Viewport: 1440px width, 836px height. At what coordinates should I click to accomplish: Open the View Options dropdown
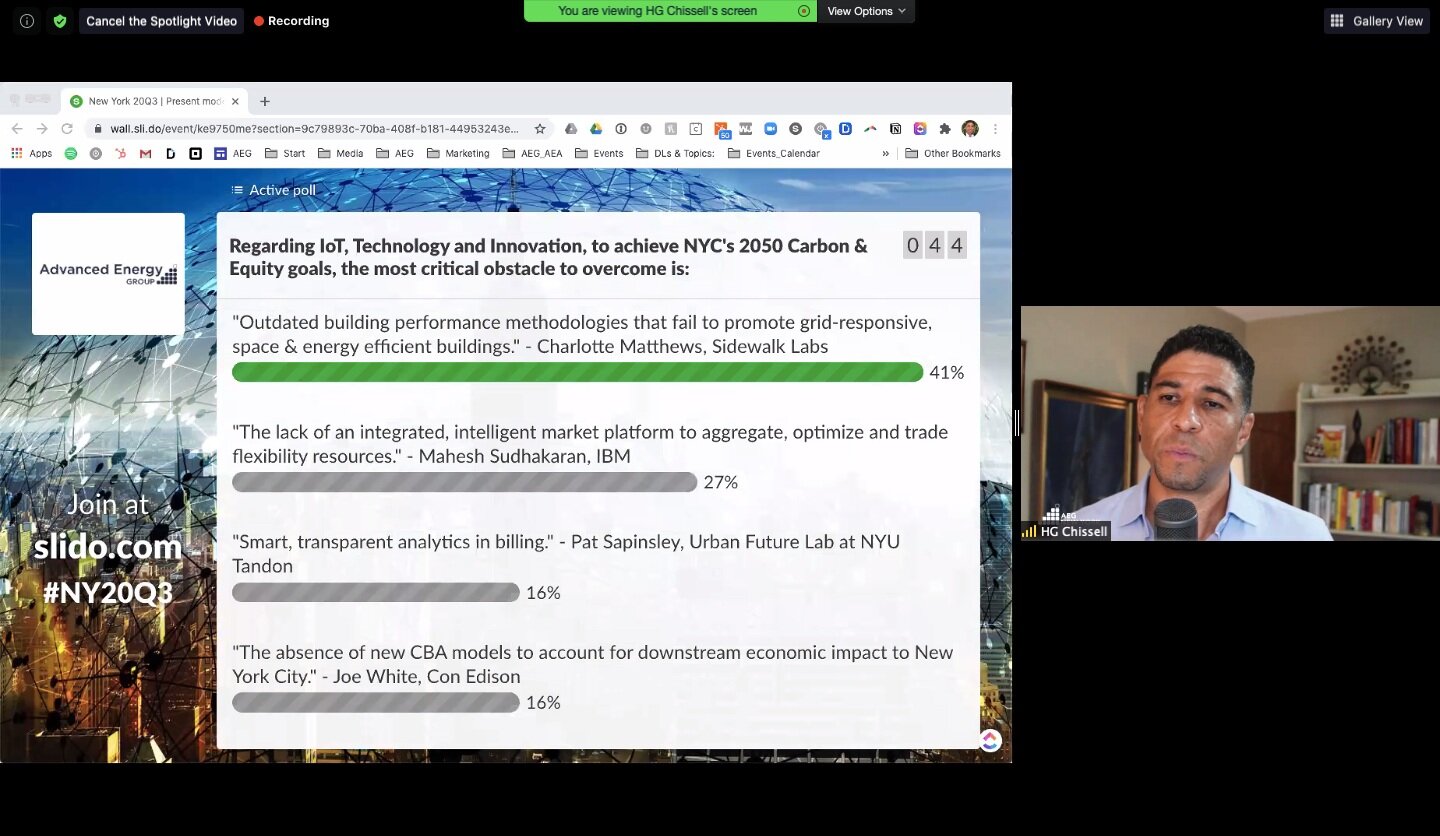(866, 11)
